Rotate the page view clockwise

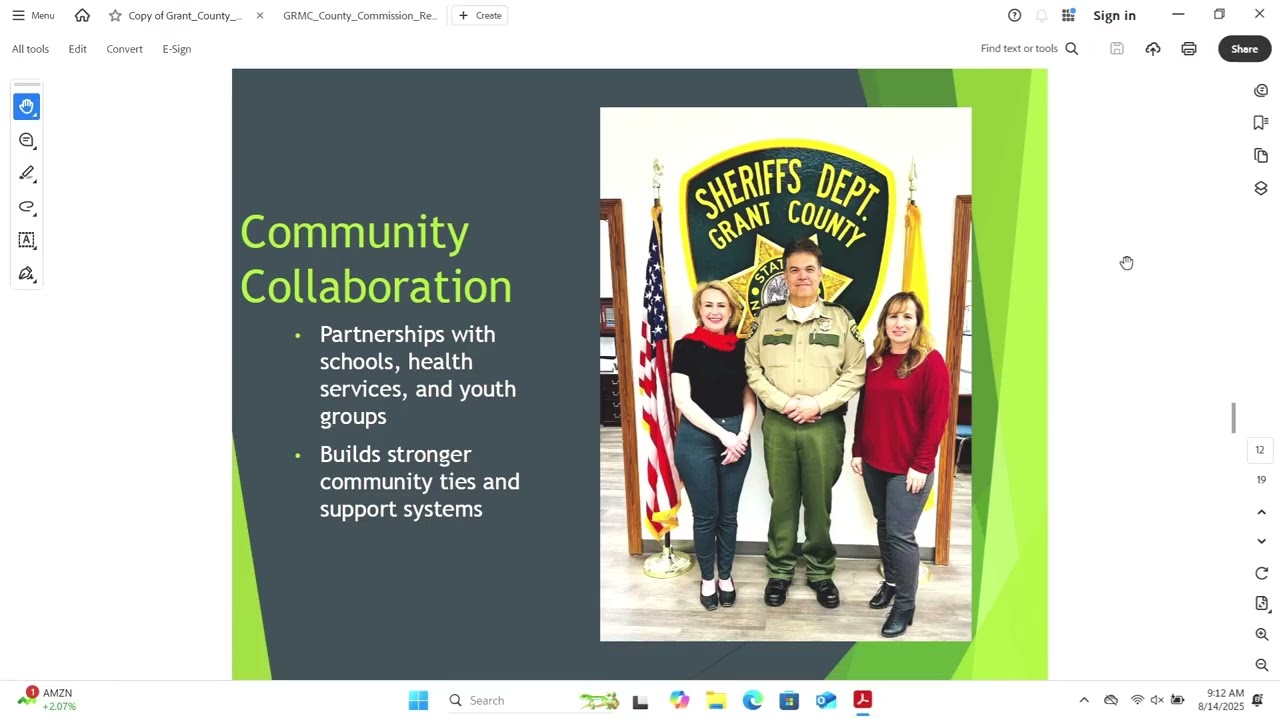coord(1261,573)
